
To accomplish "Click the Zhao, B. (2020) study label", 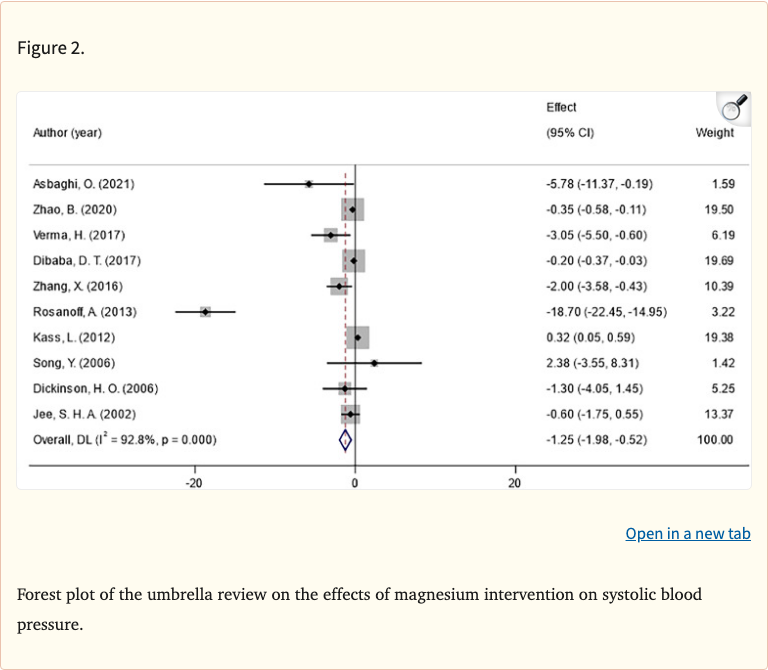I will pos(76,209).
